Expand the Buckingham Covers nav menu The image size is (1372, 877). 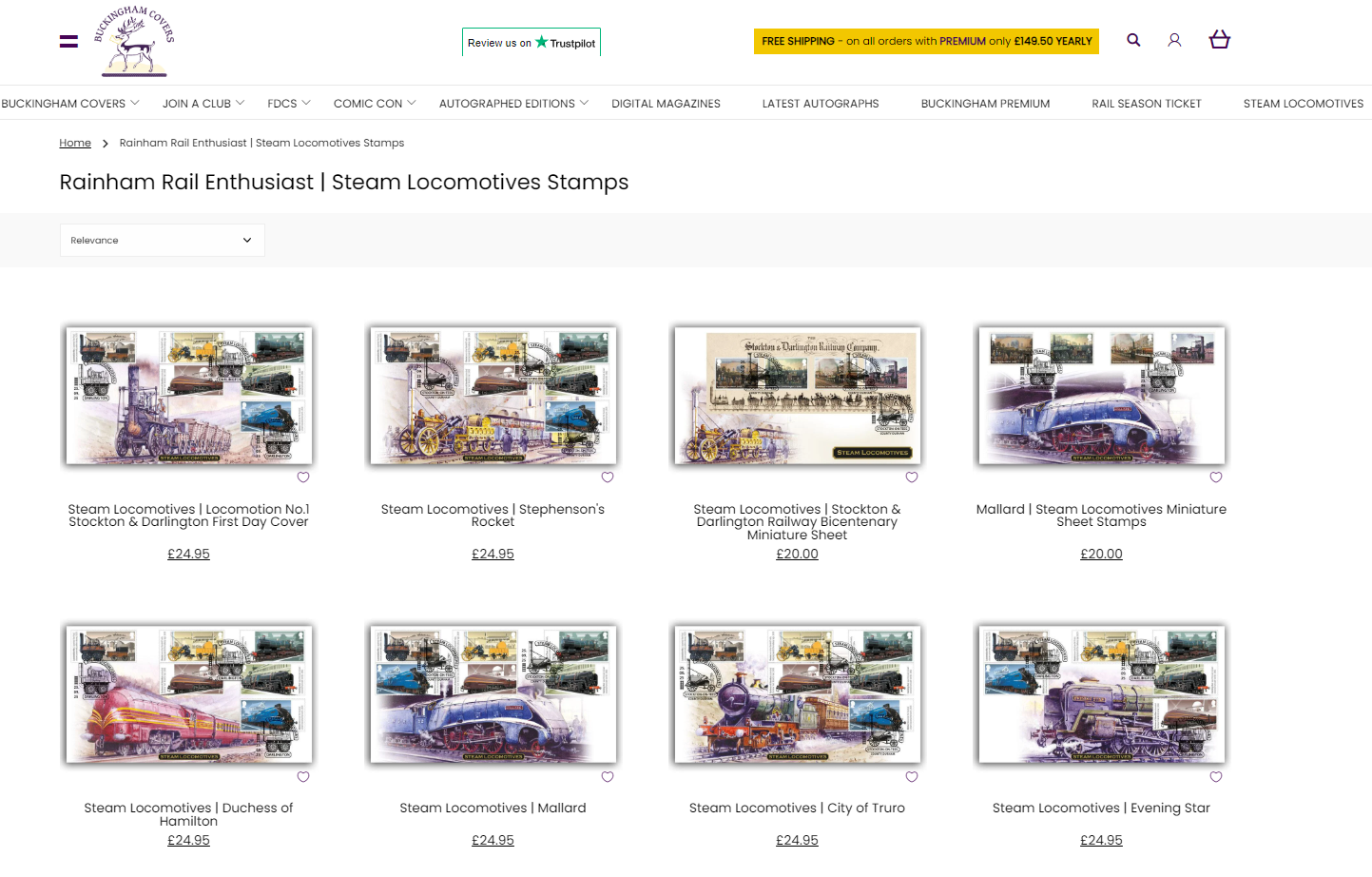(70, 104)
